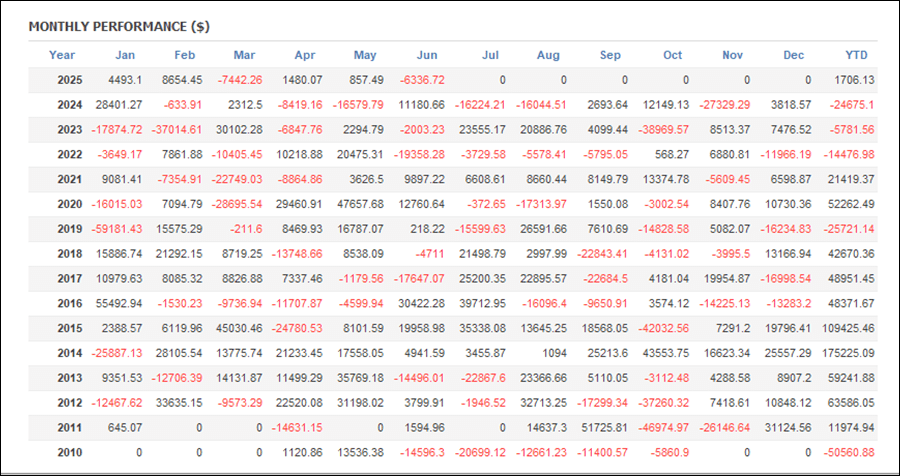
Task: Click the YTD column header
Action: pos(856,55)
